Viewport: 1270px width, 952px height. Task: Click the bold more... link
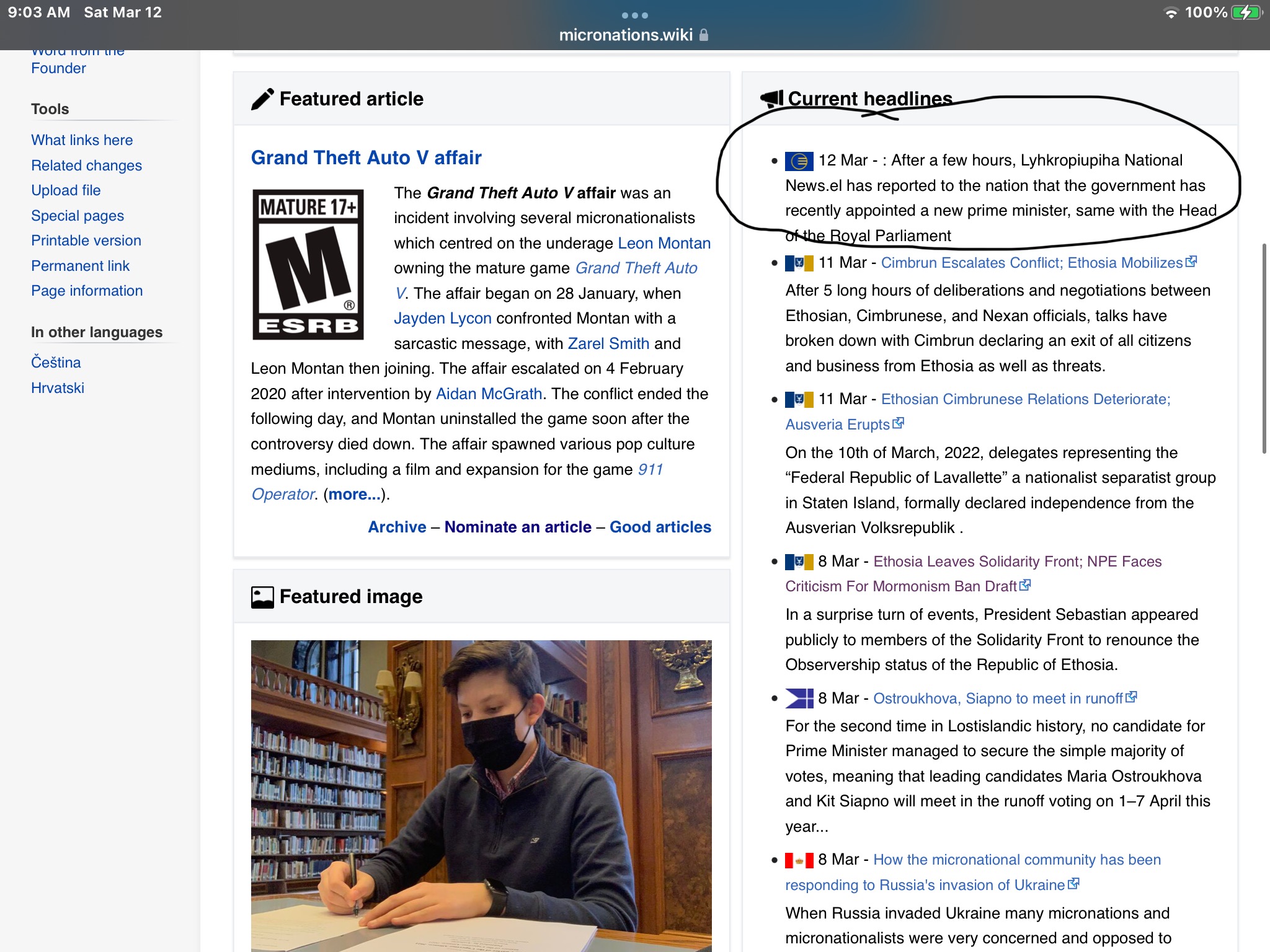coord(354,495)
